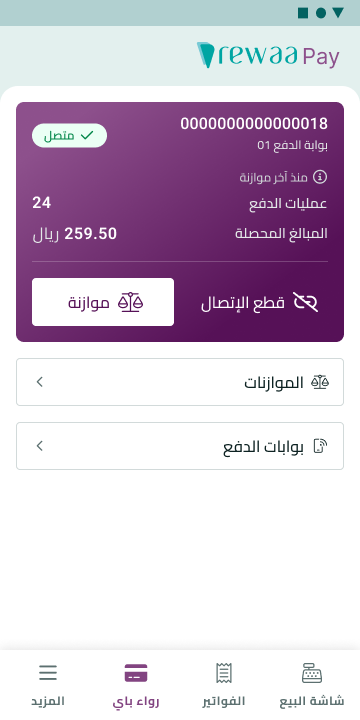Tap the card icon for رواء باي

136,674
